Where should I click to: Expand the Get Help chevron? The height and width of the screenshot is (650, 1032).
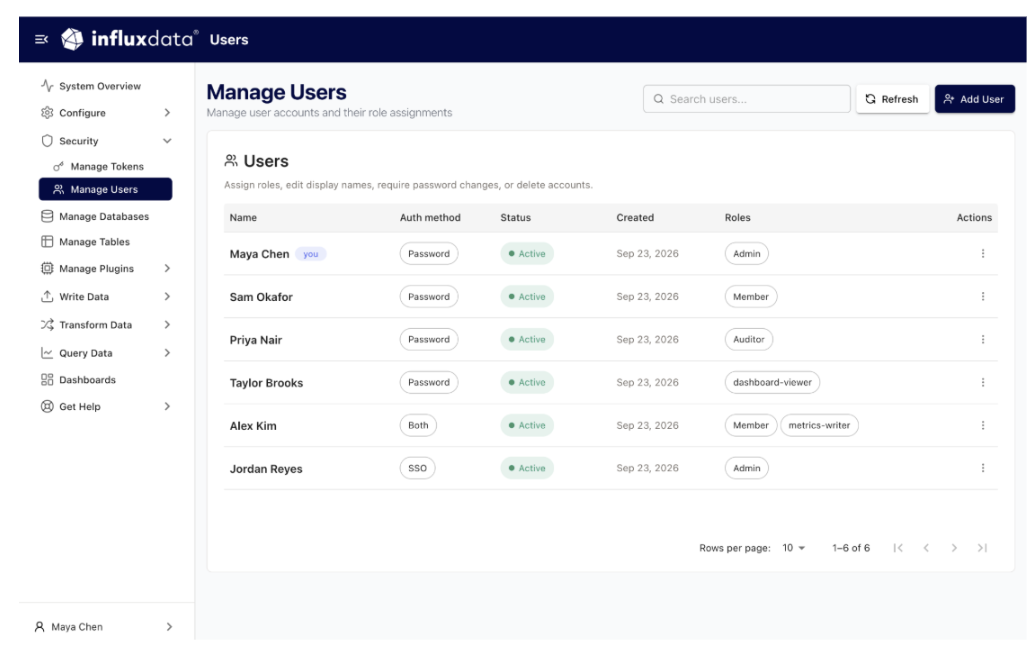[x=167, y=407]
